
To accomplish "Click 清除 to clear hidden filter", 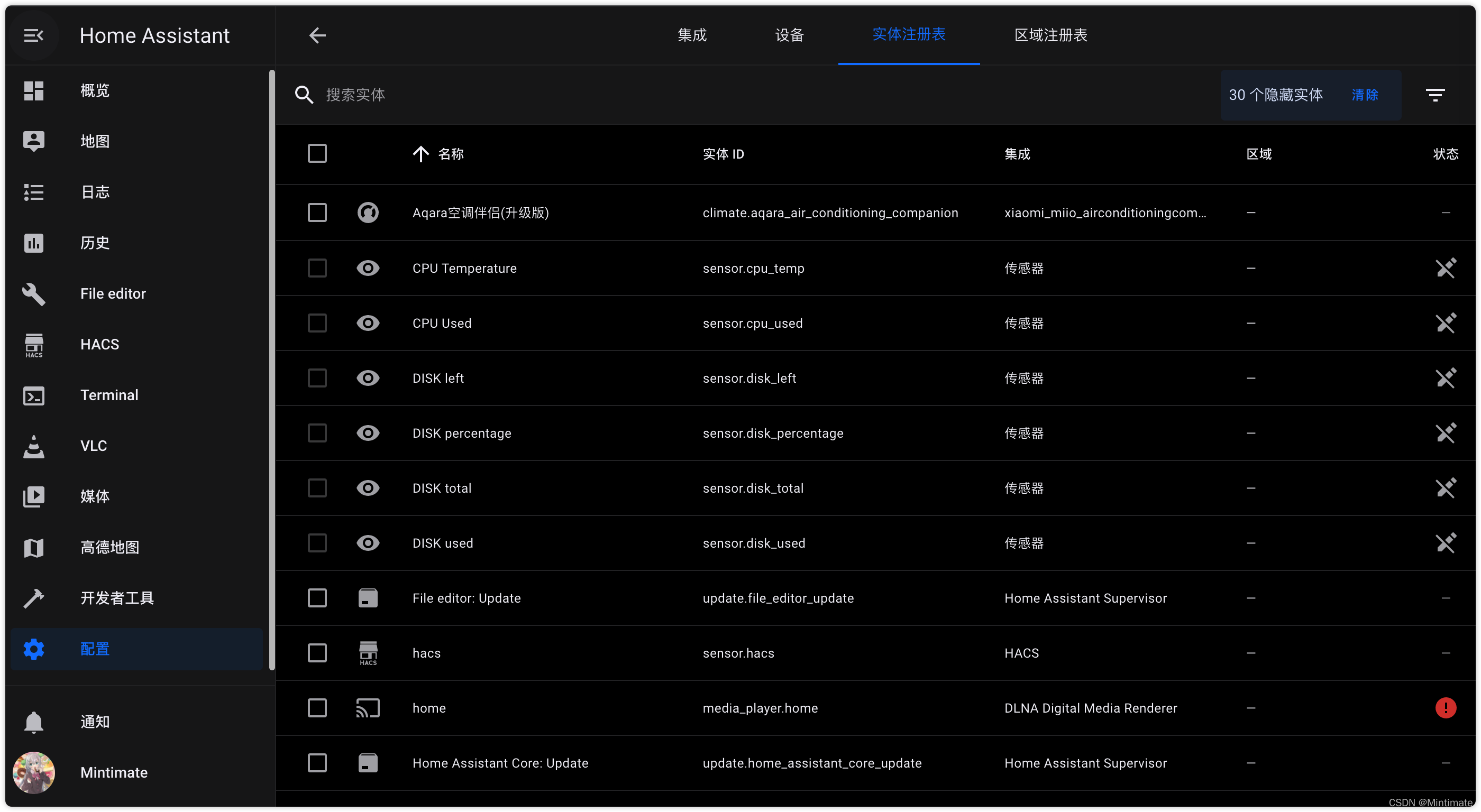I will pyautogui.click(x=1364, y=95).
